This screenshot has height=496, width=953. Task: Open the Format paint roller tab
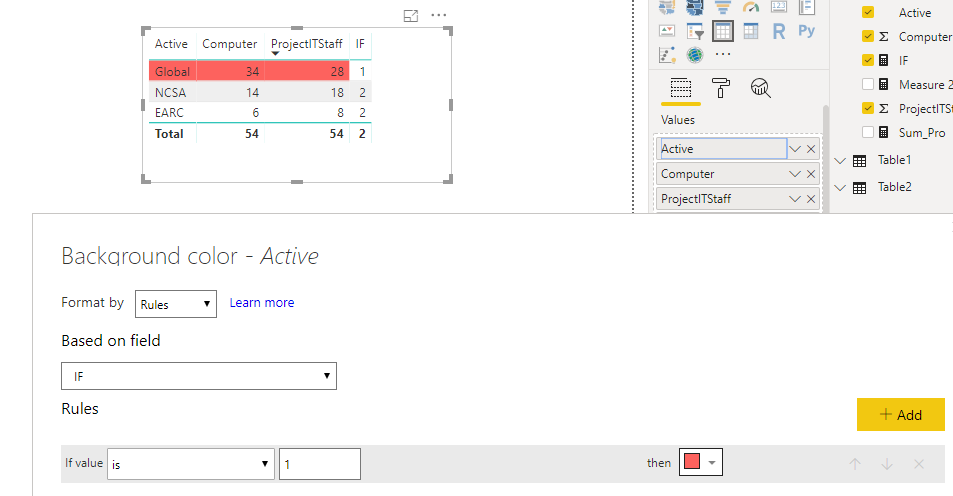tap(721, 88)
